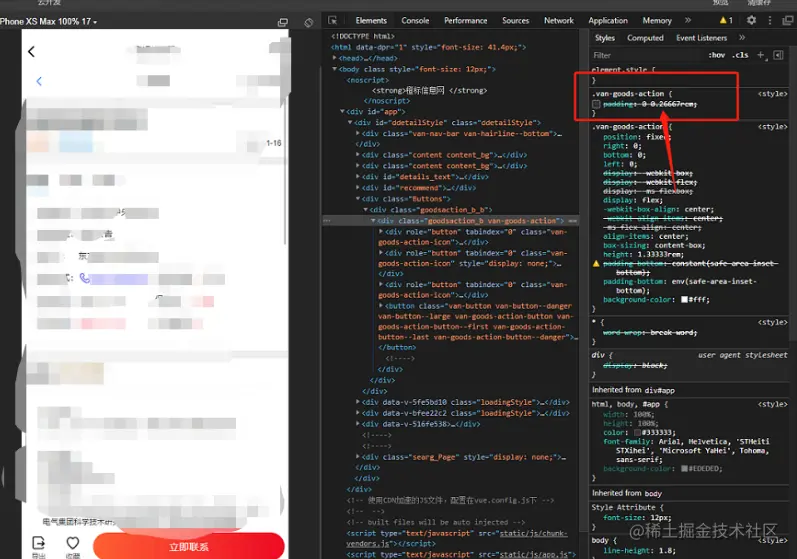Expand the div id="details_text" node
The width and height of the screenshot is (797, 559).
coord(358,177)
